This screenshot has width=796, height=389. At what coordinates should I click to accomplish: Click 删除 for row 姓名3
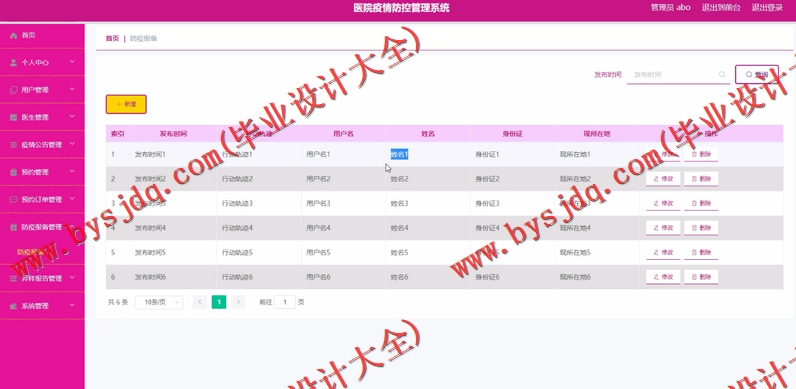701,204
